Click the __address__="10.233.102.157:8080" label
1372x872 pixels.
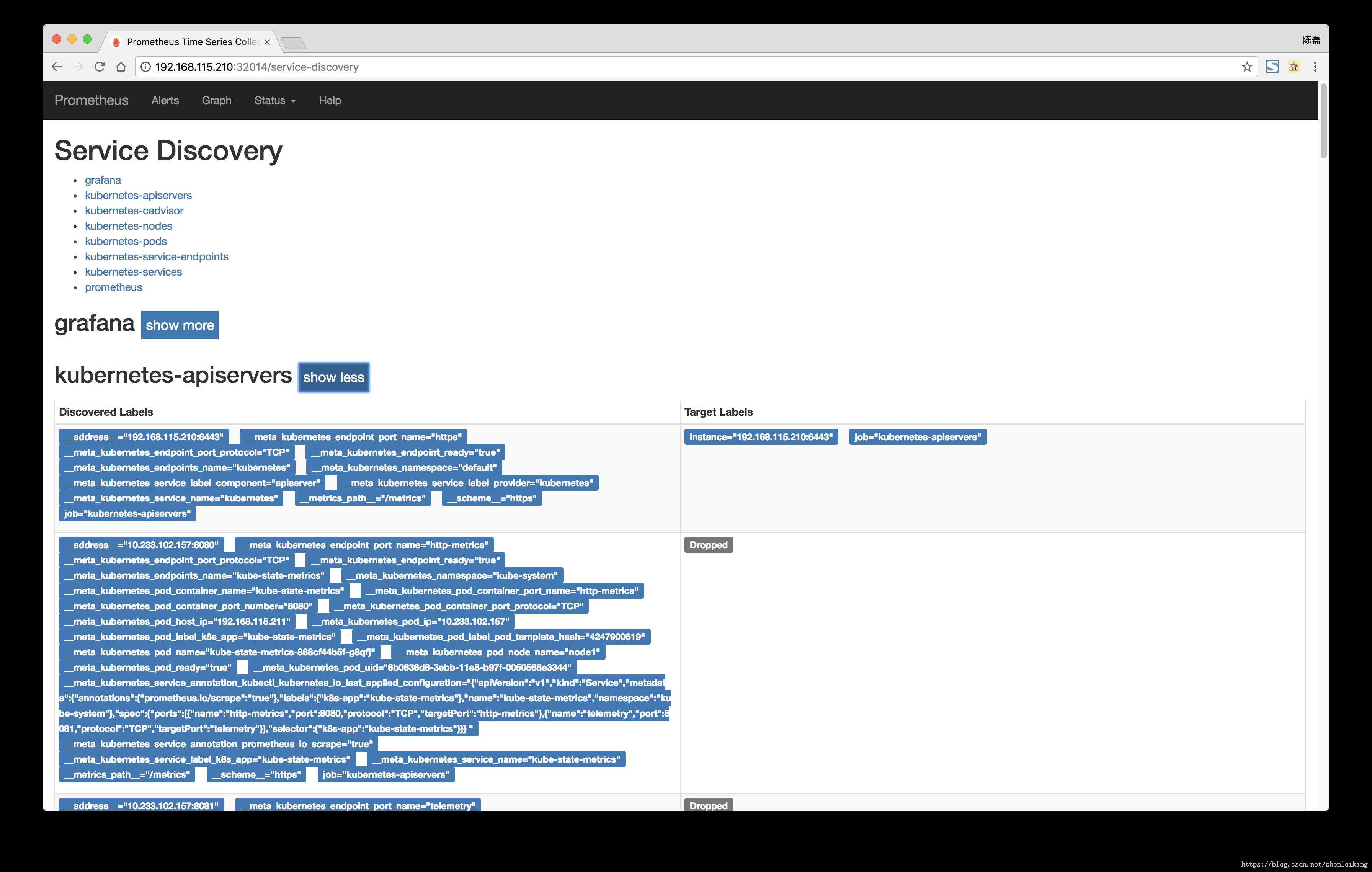coord(141,545)
